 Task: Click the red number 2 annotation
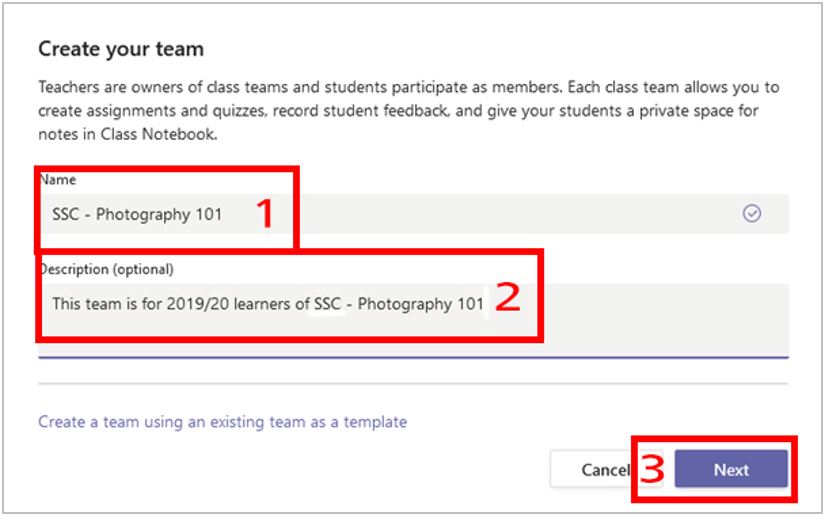tap(508, 298)
